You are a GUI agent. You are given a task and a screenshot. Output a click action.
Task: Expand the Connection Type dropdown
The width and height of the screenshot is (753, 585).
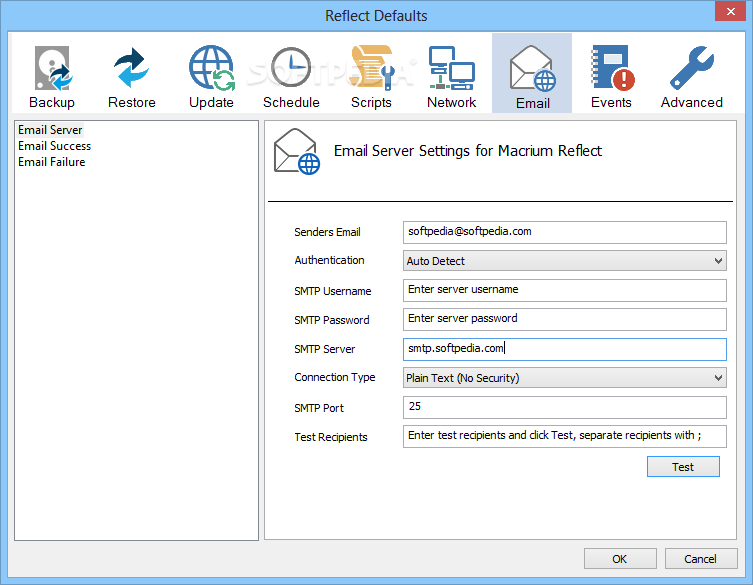coord(564,378)
